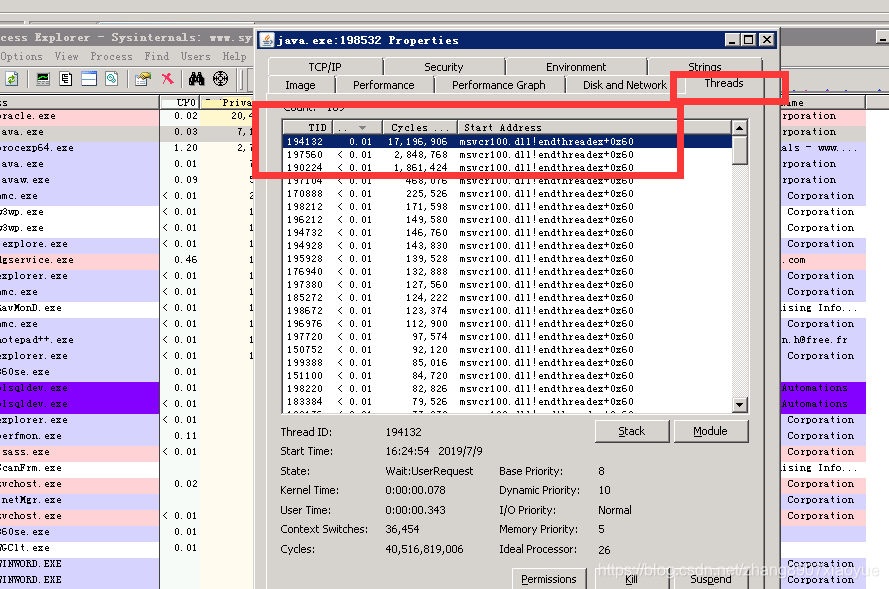
Task: Switch to the Disk and Network tab
Action: 625,85
